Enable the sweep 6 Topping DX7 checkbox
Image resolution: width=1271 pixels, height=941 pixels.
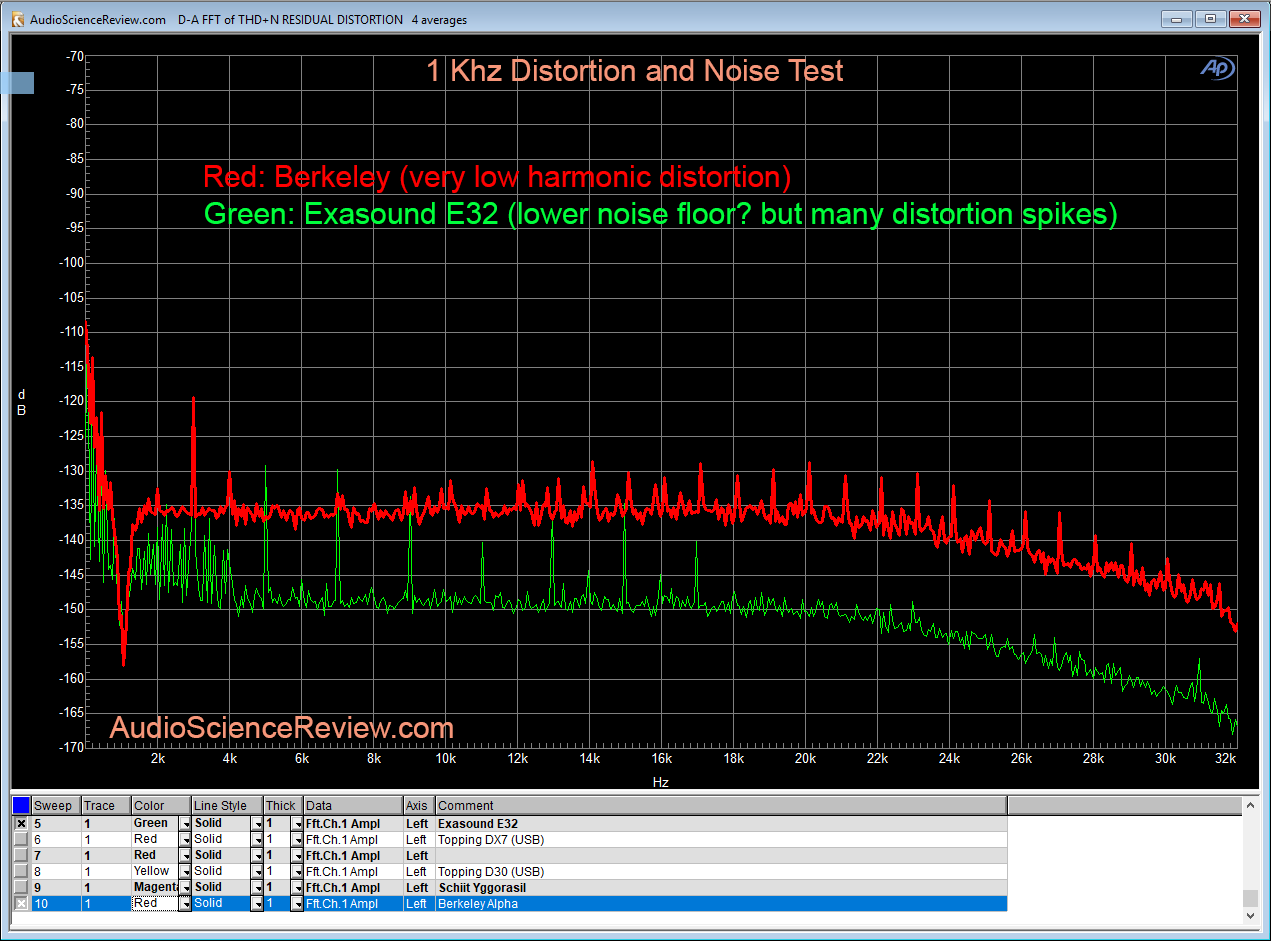21,839
